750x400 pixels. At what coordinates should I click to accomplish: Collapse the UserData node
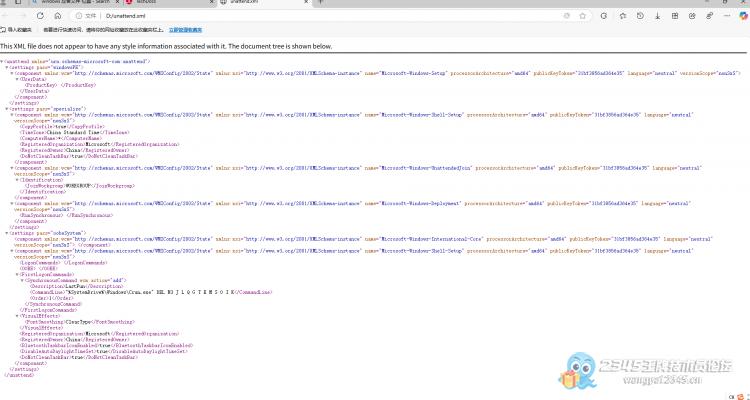pos(17,79)
